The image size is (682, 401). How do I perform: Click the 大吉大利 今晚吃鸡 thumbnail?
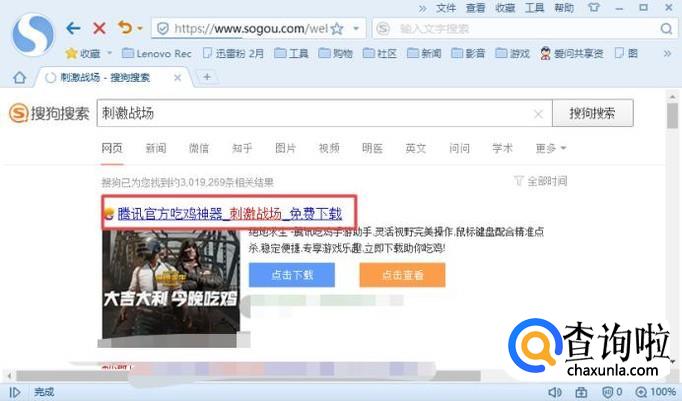click(171, 285)
